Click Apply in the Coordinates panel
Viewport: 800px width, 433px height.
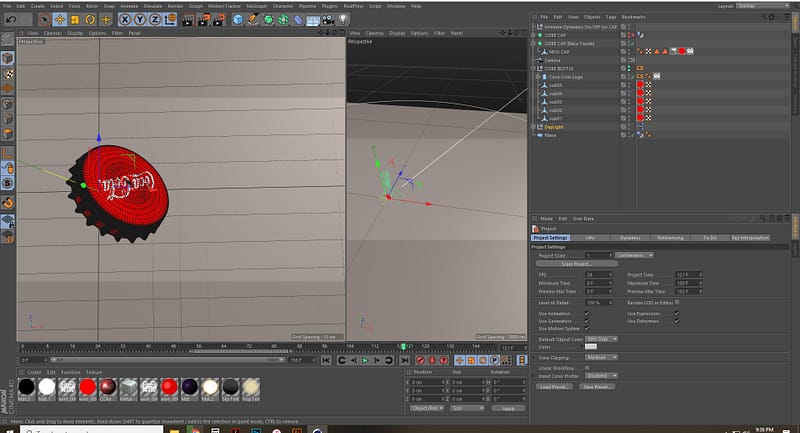click(x=508, y=409)
